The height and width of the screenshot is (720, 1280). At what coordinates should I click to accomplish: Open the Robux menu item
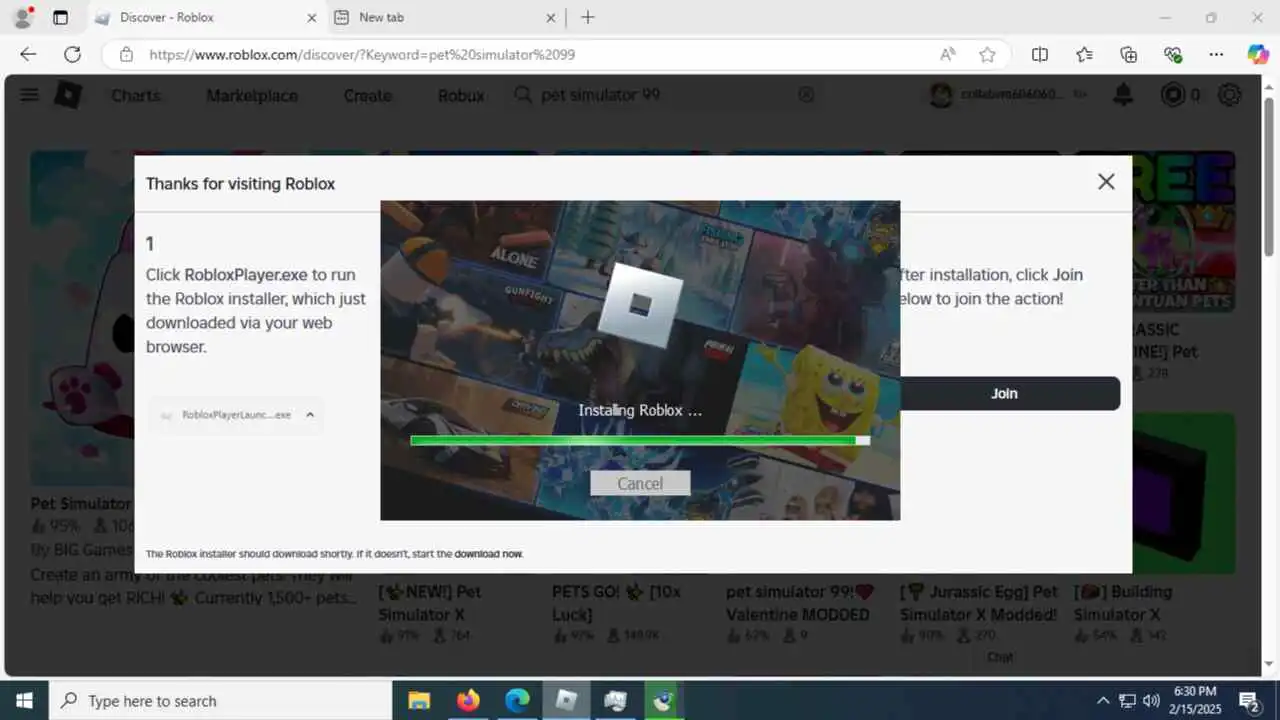tap(461, 95)
